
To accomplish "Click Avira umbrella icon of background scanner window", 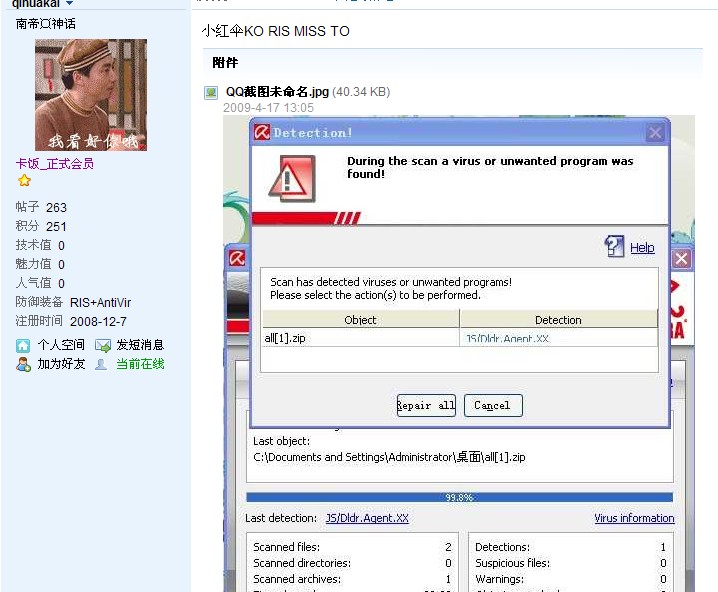I will [237, 258].
